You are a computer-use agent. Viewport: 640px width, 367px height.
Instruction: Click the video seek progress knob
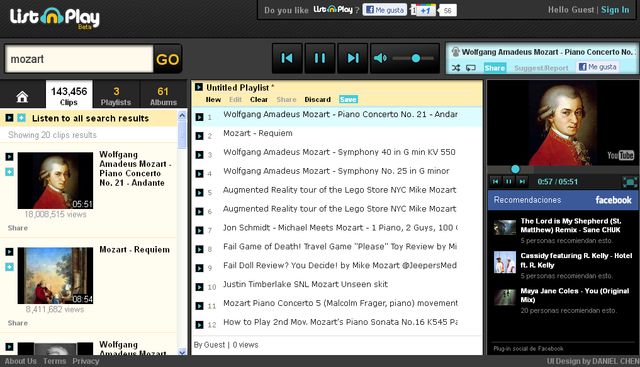515,169
